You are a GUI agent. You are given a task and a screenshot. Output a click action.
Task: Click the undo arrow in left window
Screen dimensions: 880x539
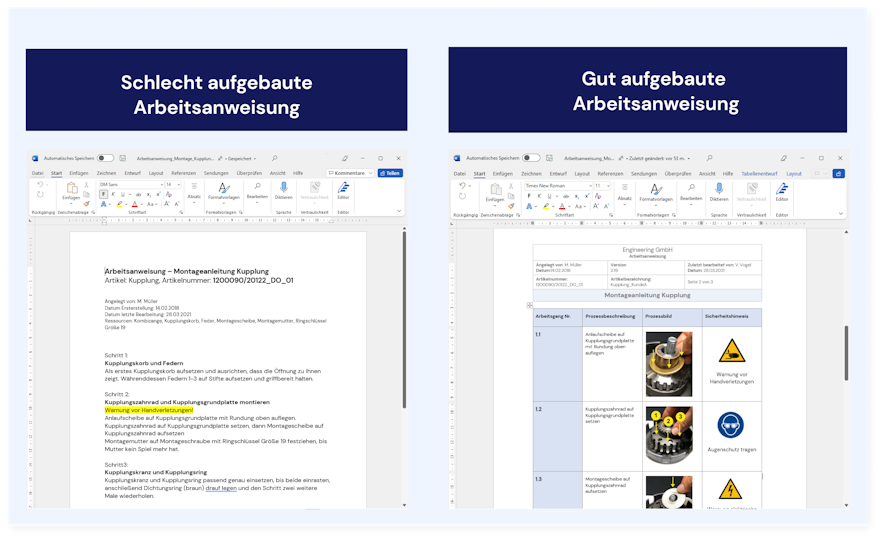click(40, 185)
